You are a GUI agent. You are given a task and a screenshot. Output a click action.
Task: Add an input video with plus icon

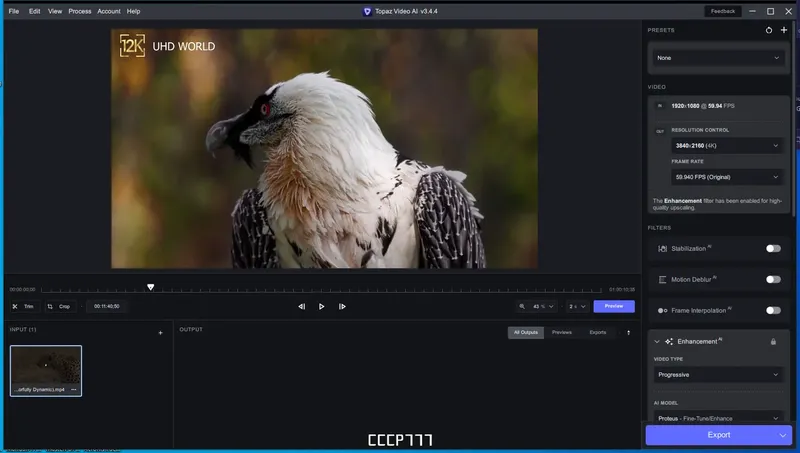click(x=160, y=333)
